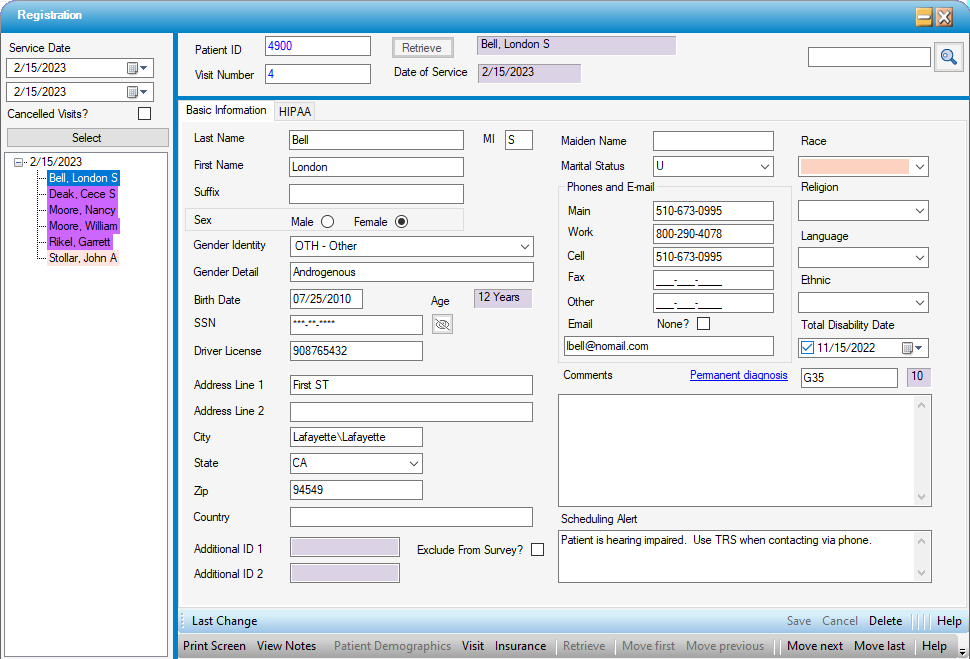970x659 pixels.
Task: Click the Address Line 2 field
Action: point(411,412)
